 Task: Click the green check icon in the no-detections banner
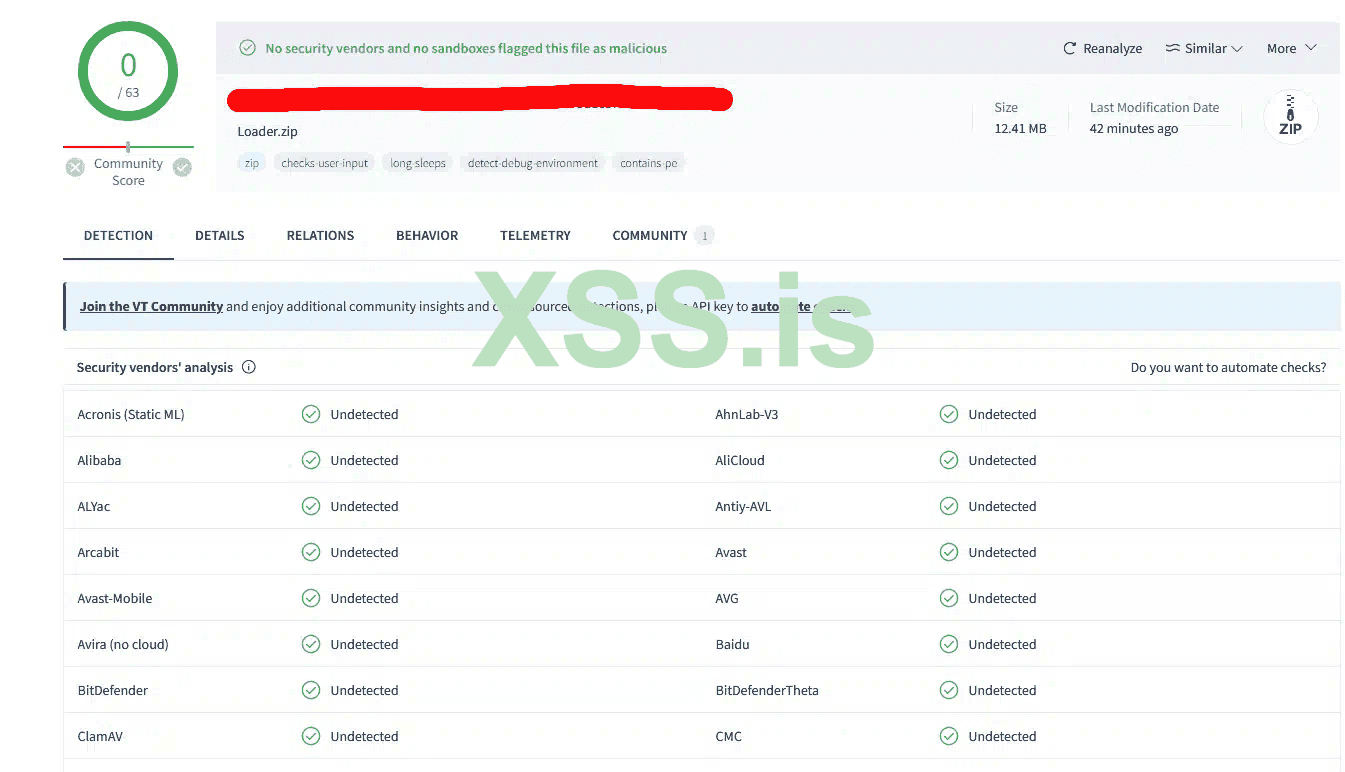pyautogui.click(x=247, y=48)
